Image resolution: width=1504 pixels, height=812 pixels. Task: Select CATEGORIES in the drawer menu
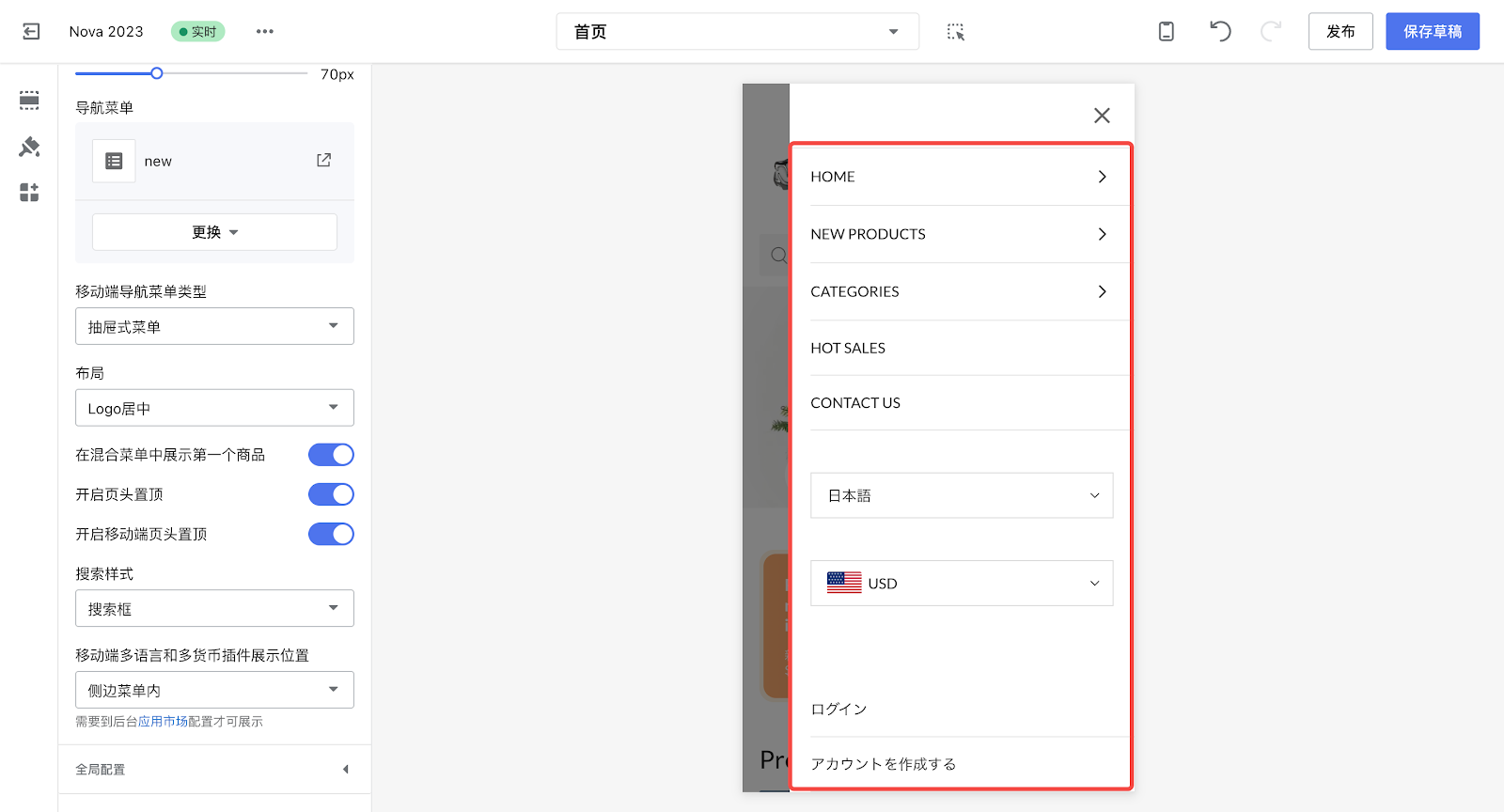point(959,291)
